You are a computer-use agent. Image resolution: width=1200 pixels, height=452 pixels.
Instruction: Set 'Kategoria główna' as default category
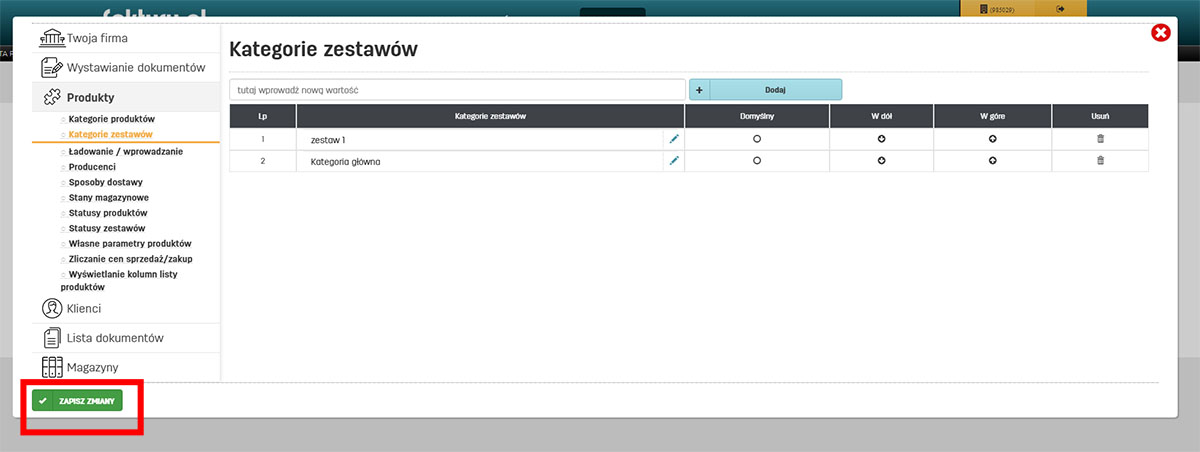(x=757, y=161)
